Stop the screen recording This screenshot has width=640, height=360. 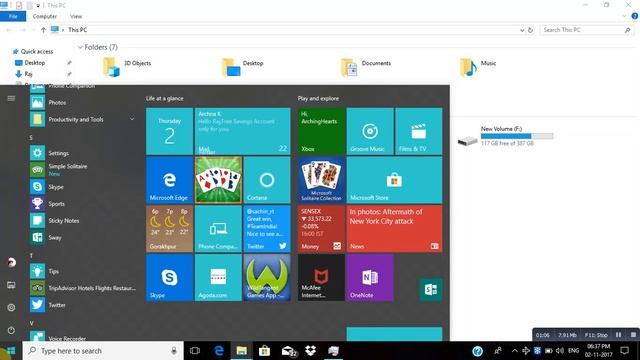pos(633,335)
